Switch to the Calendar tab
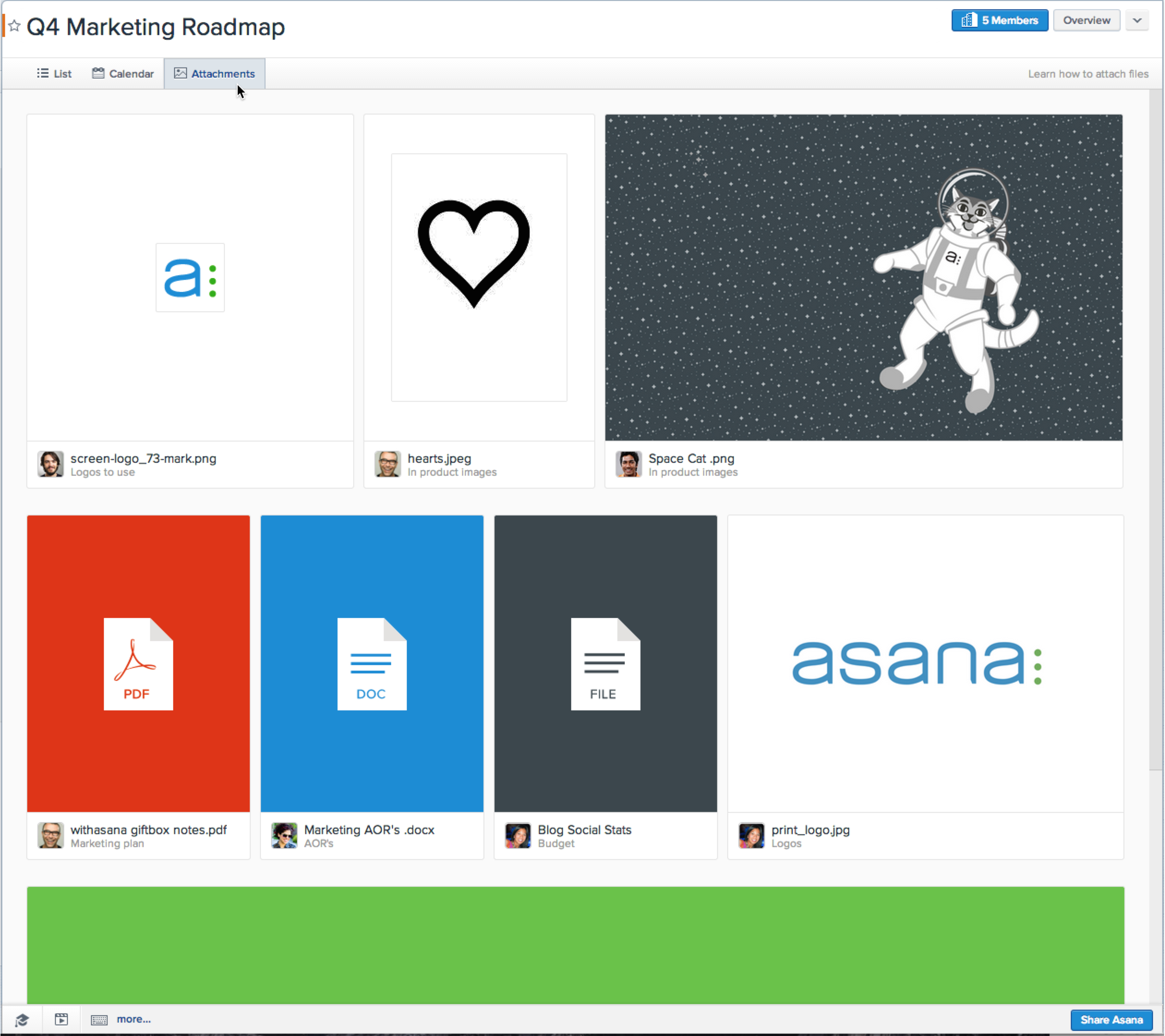Image resolution: width=1165 pixels, height=1036 pixels. coord(123,73)
